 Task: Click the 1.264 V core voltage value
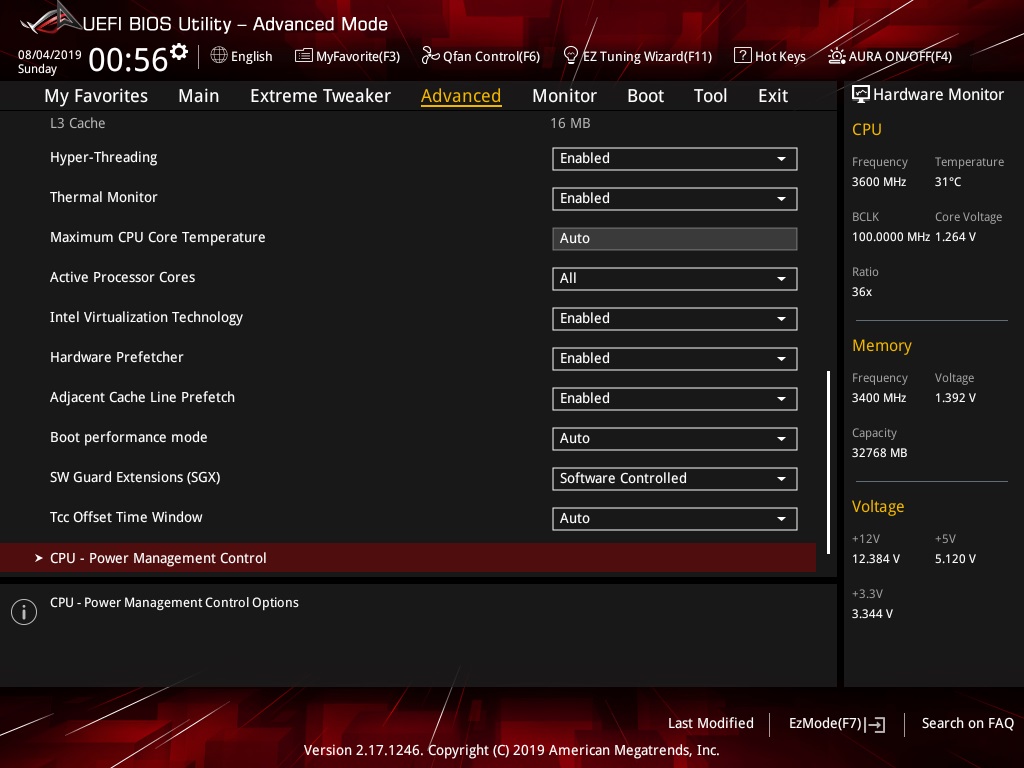(x=955, y=237)
